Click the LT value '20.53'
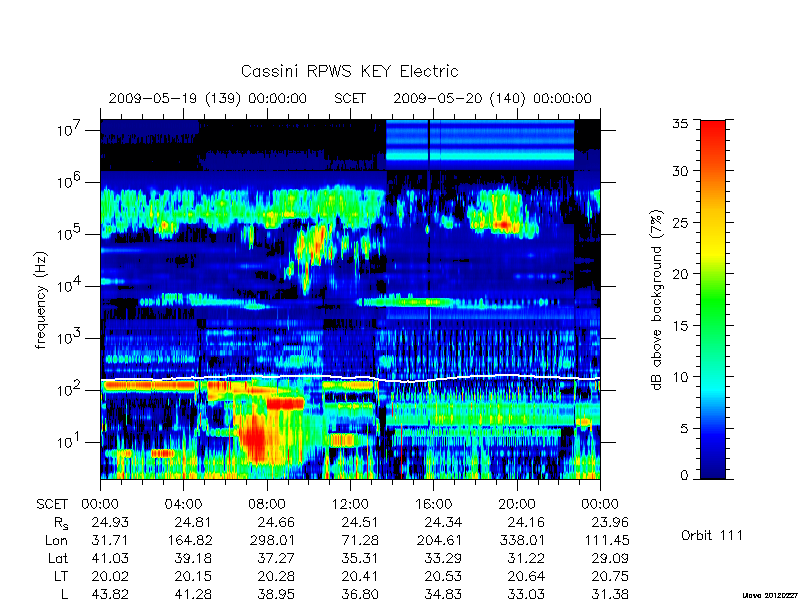The image size is (800, 600). pyautogui.click(x=443, y=577)
